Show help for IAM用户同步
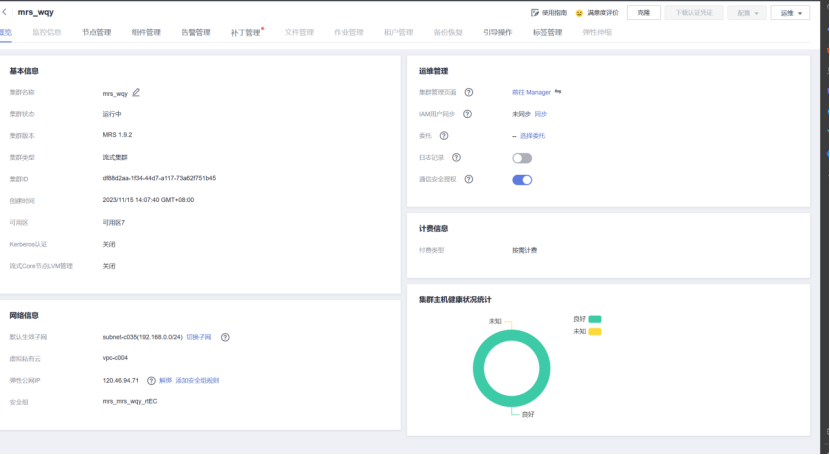Viewport: 830px width, 455px height. (x=467, y=114)
